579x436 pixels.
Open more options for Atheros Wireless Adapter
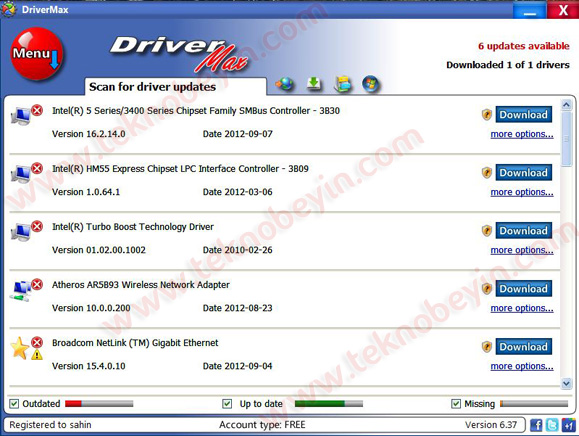(x=522, y=308)
